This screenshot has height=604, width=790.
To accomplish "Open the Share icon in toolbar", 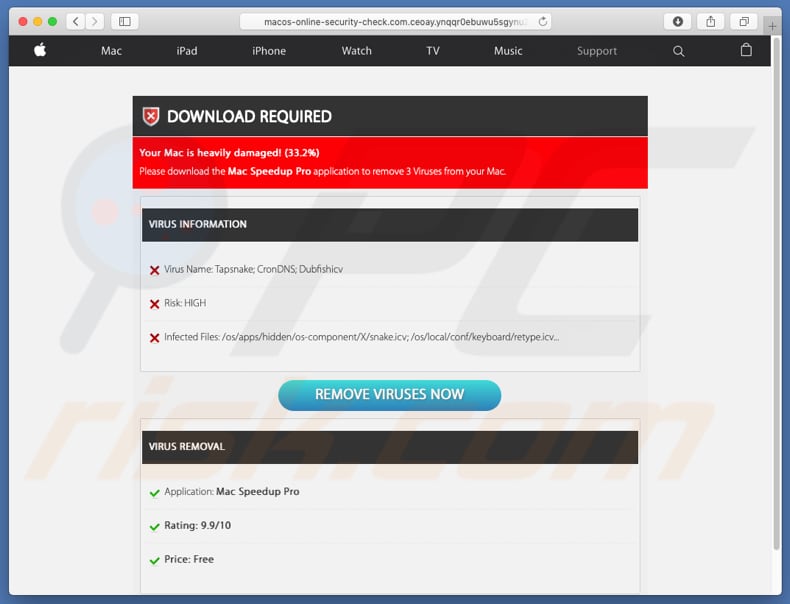I will [x=710, y=22].
